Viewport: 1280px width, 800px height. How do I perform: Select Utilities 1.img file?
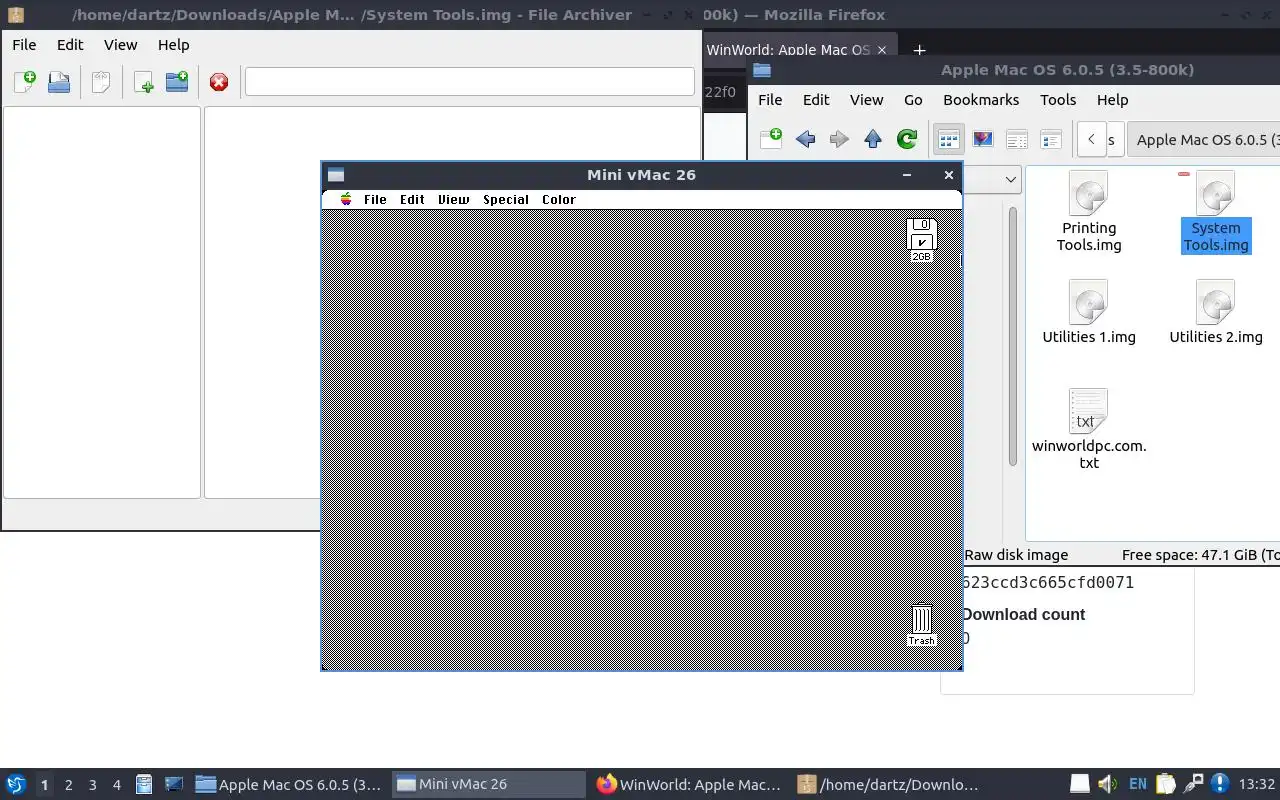pos(1089,312)
